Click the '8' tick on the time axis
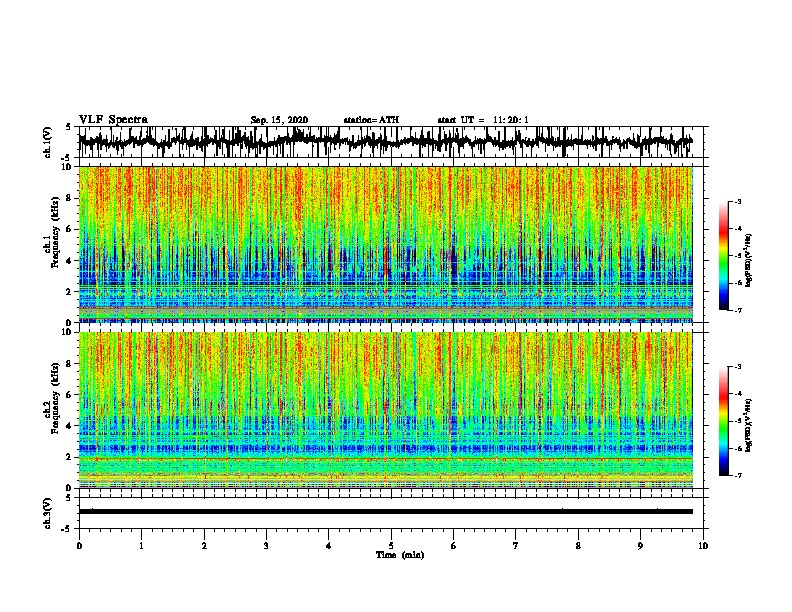This screenshot has height=612, width=792. click(578, 546)
